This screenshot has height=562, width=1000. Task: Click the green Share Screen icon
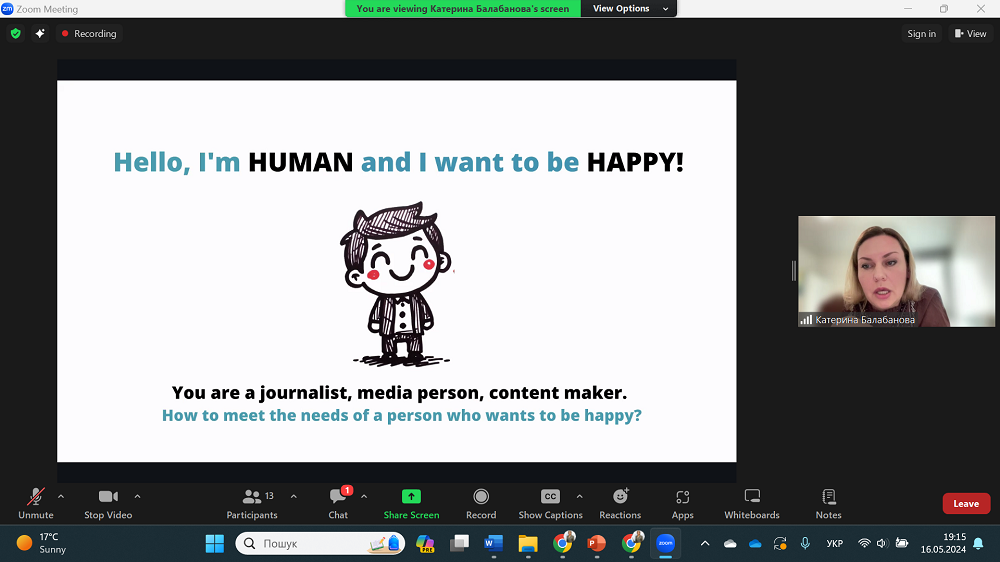tap(411, 497)
